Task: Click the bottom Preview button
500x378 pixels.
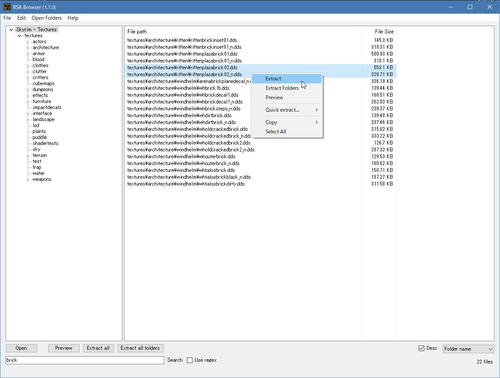Action: (x=64, y=348)
